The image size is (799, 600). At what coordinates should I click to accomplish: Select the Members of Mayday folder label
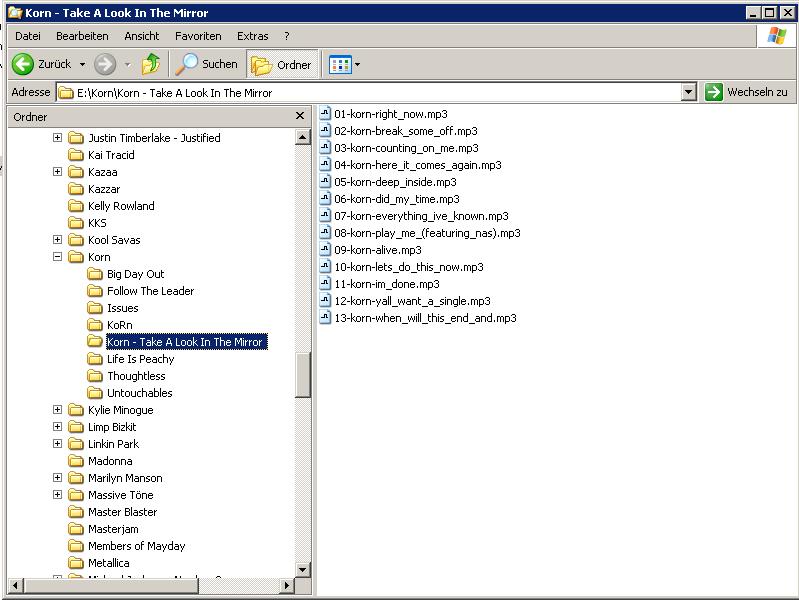[x=137, y=546]
